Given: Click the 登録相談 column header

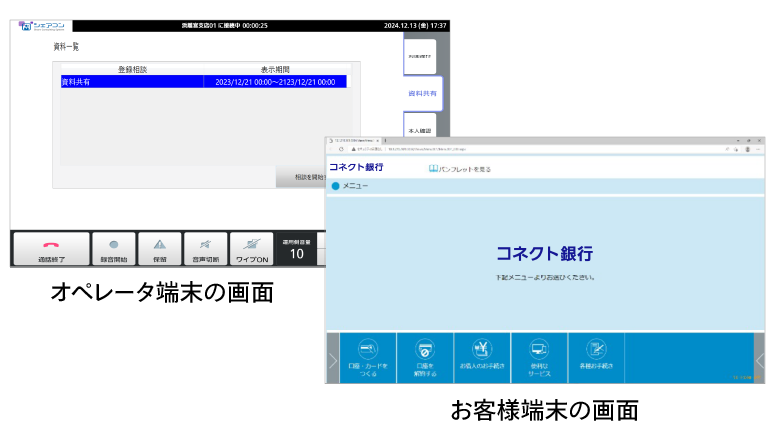Looking at the screenshot, I should pyautogui.click(x=132, y=69).
